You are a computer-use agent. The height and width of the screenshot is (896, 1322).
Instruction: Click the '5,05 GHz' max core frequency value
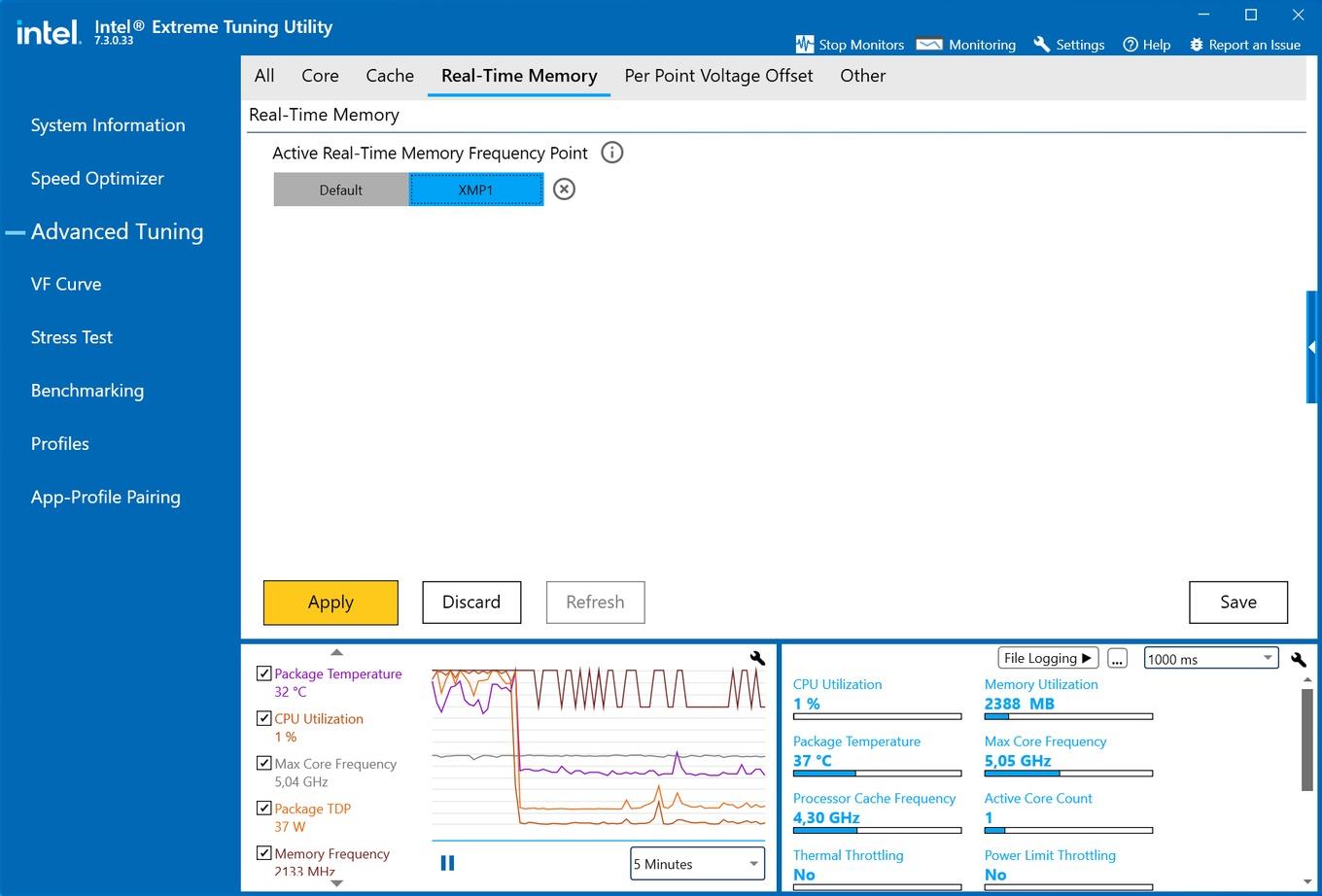(1018, 761)
